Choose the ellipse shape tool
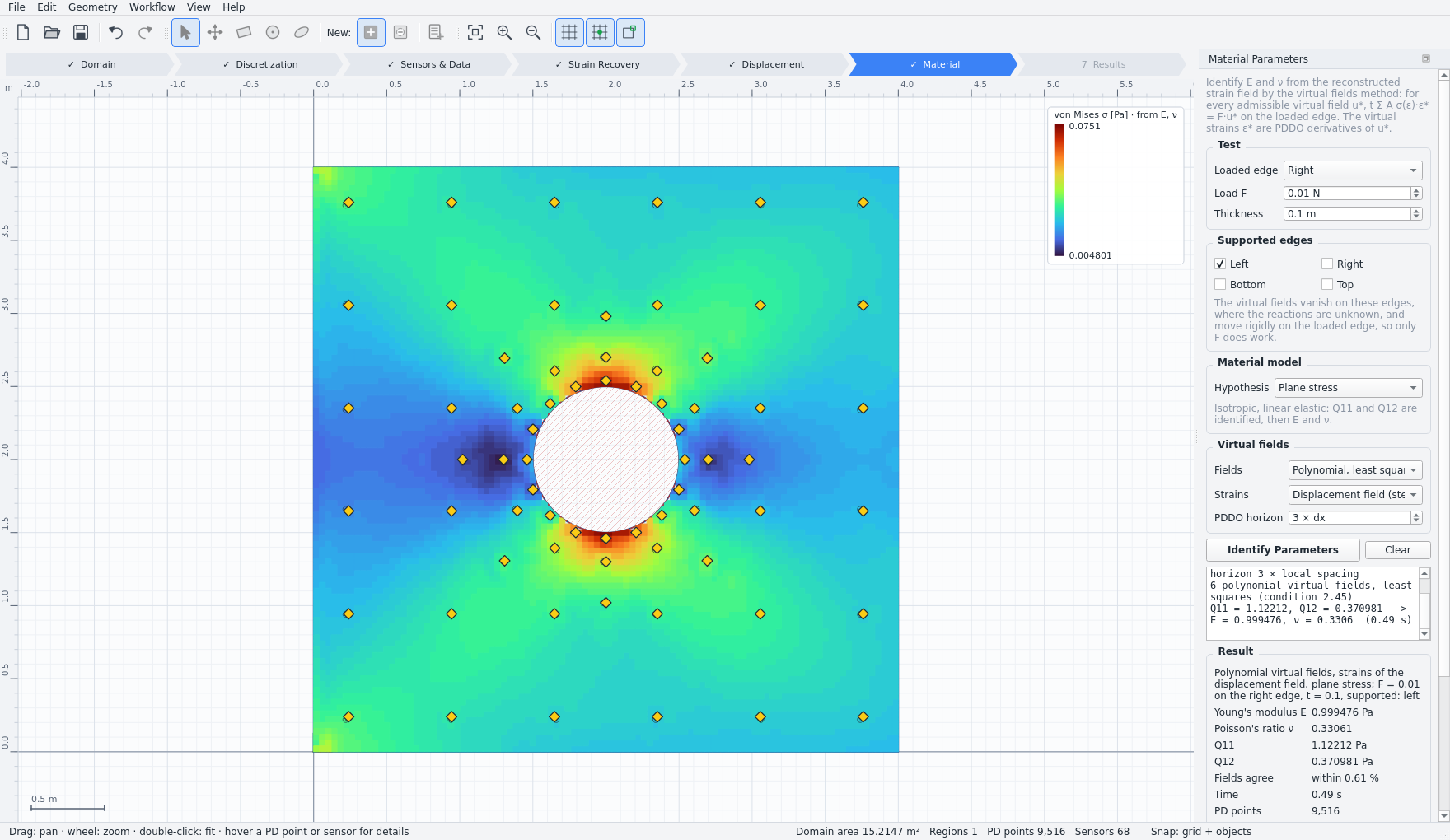 tap(302, 32)
